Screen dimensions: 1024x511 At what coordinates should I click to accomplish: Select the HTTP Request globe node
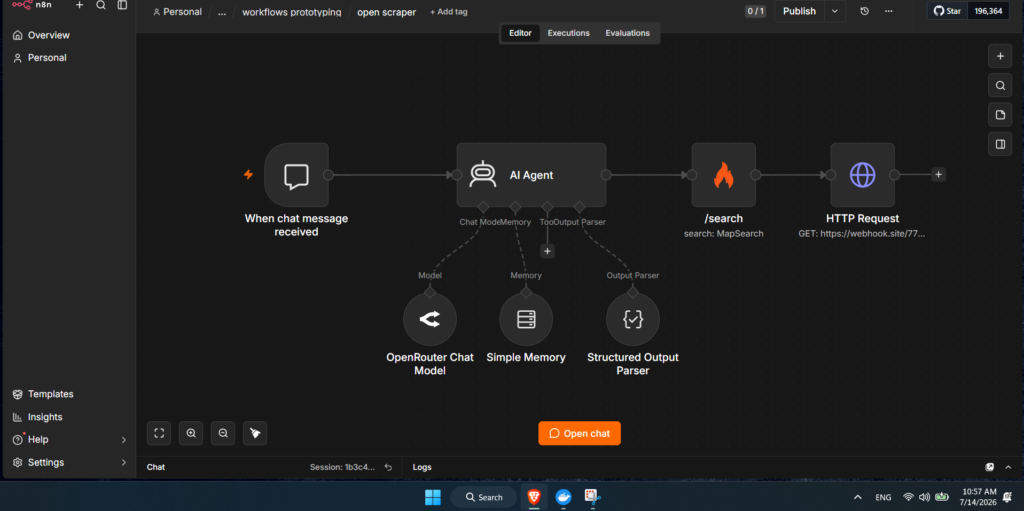coord(862,174)
